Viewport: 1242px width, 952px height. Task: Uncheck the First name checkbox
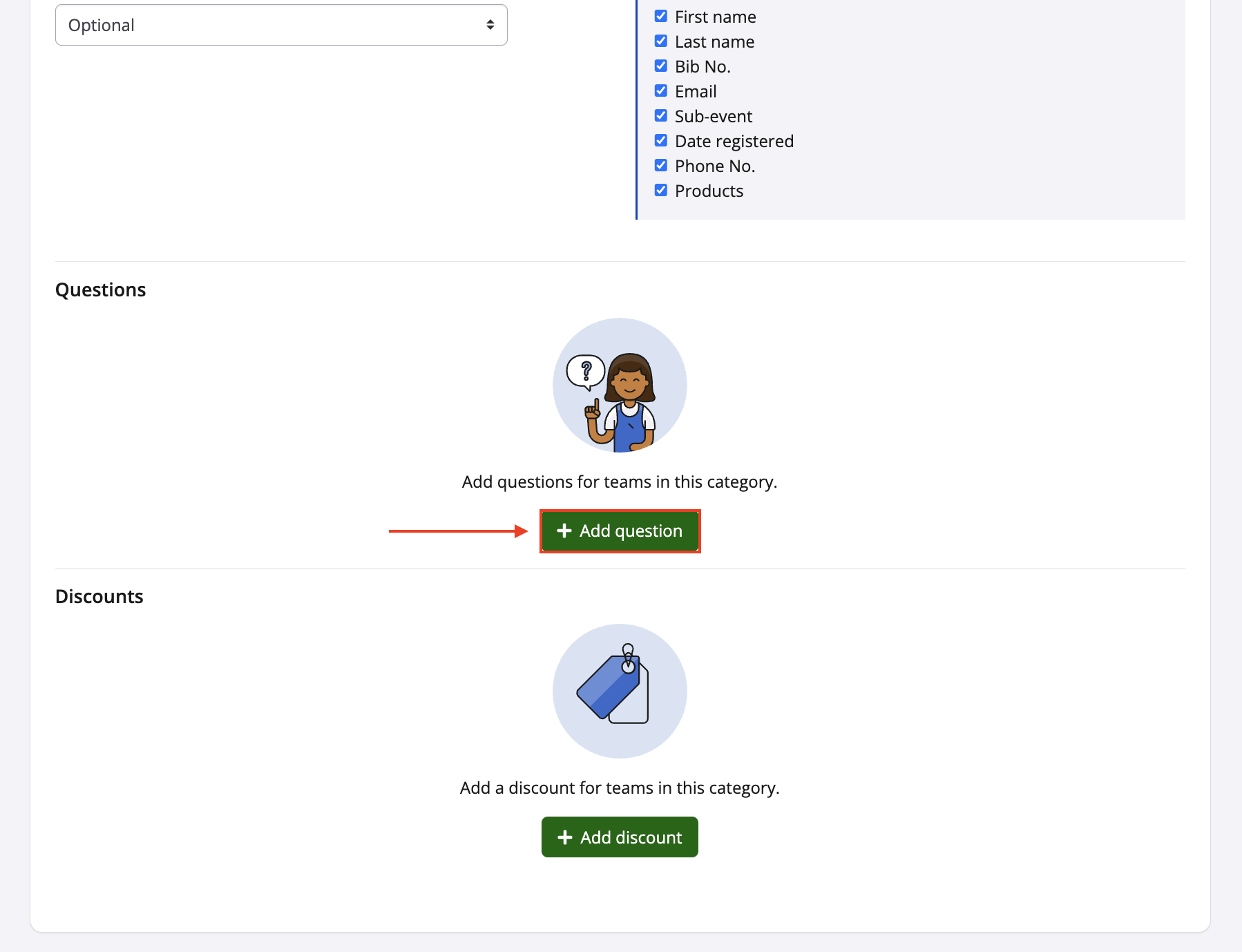coord(661,17)
